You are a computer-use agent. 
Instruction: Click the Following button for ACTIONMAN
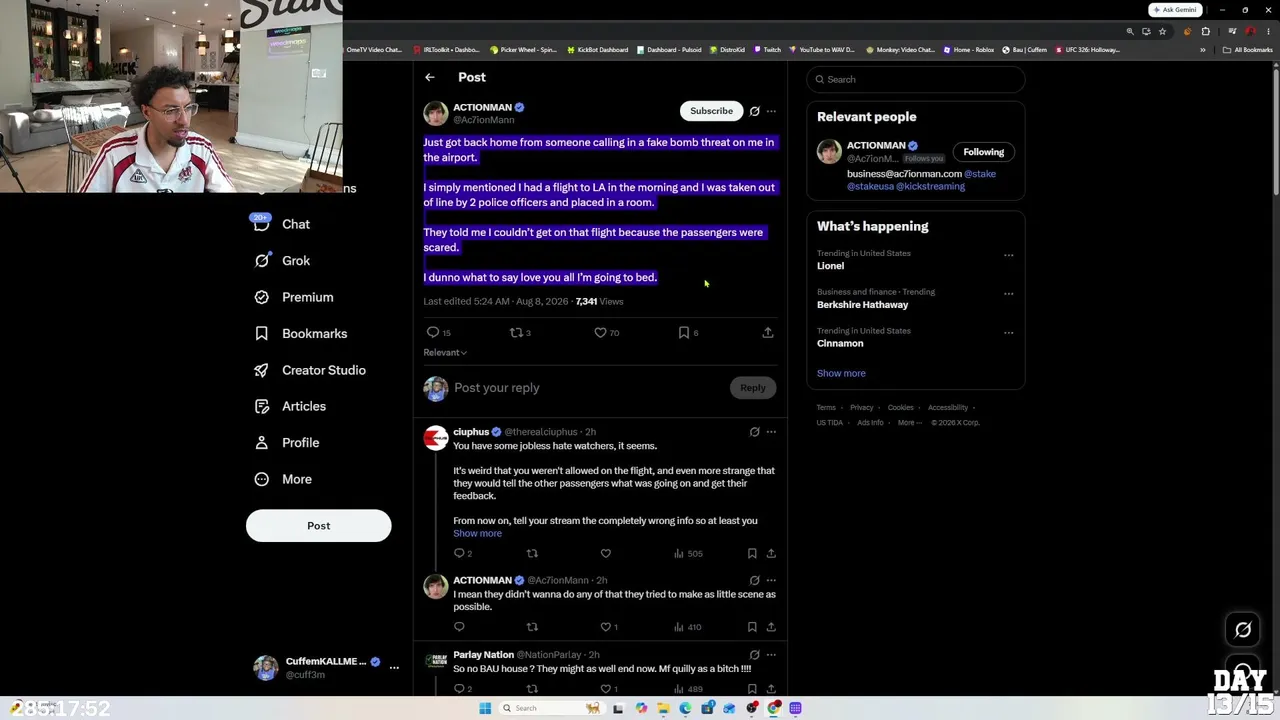pos(984,152)
